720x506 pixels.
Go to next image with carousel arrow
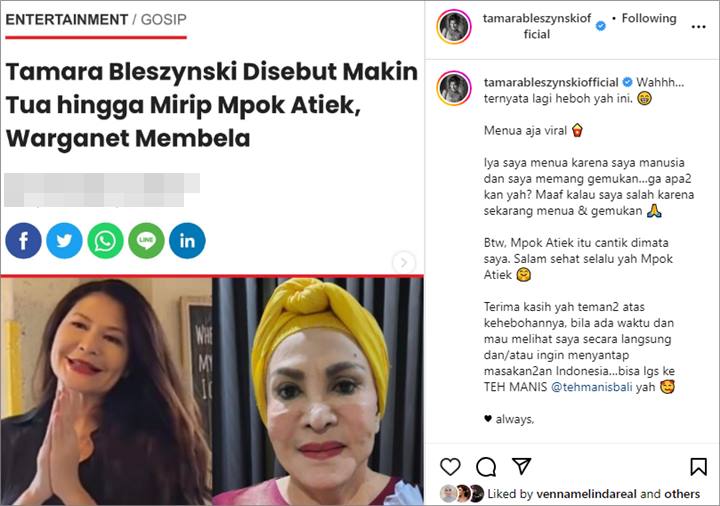pos(404,262)
